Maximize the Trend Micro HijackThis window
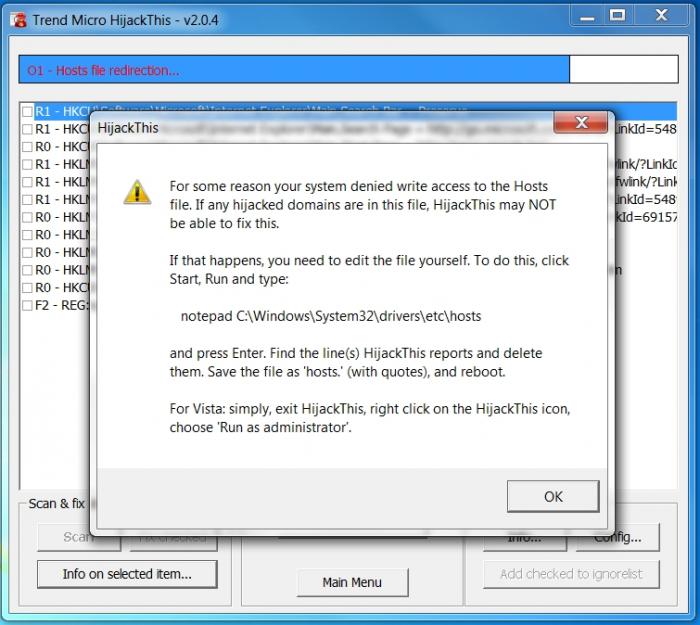700x625 pixels. coord(618,16)
